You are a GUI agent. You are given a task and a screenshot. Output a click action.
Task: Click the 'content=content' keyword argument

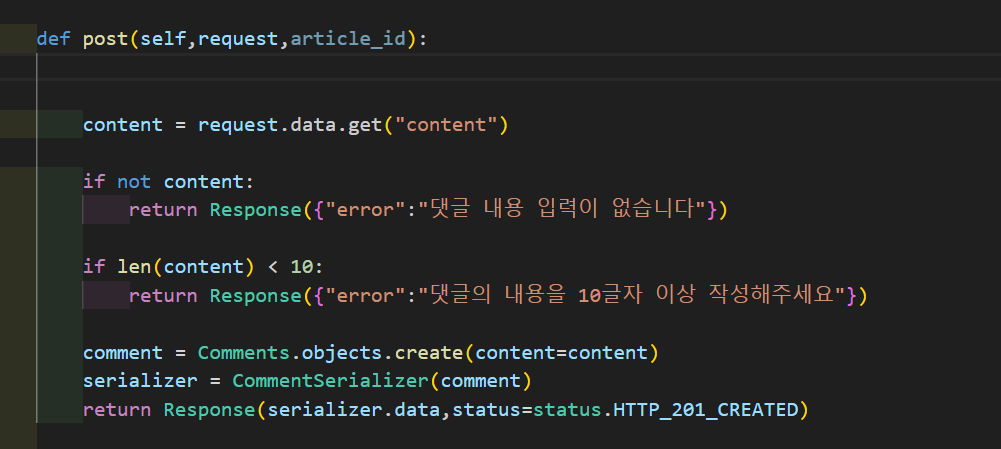click(x=561, y=353)
